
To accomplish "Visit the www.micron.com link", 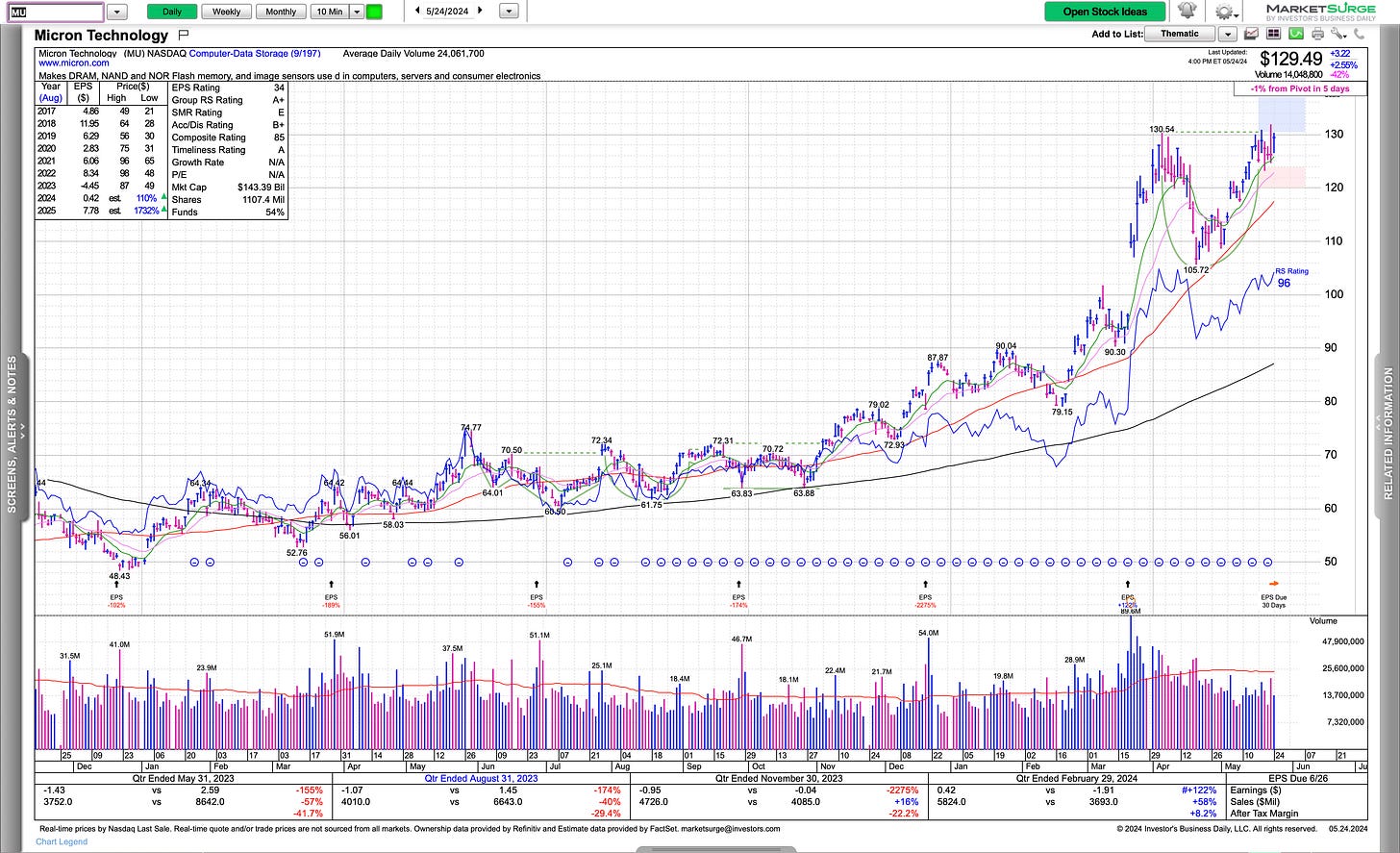I will [x=73, y=63].
